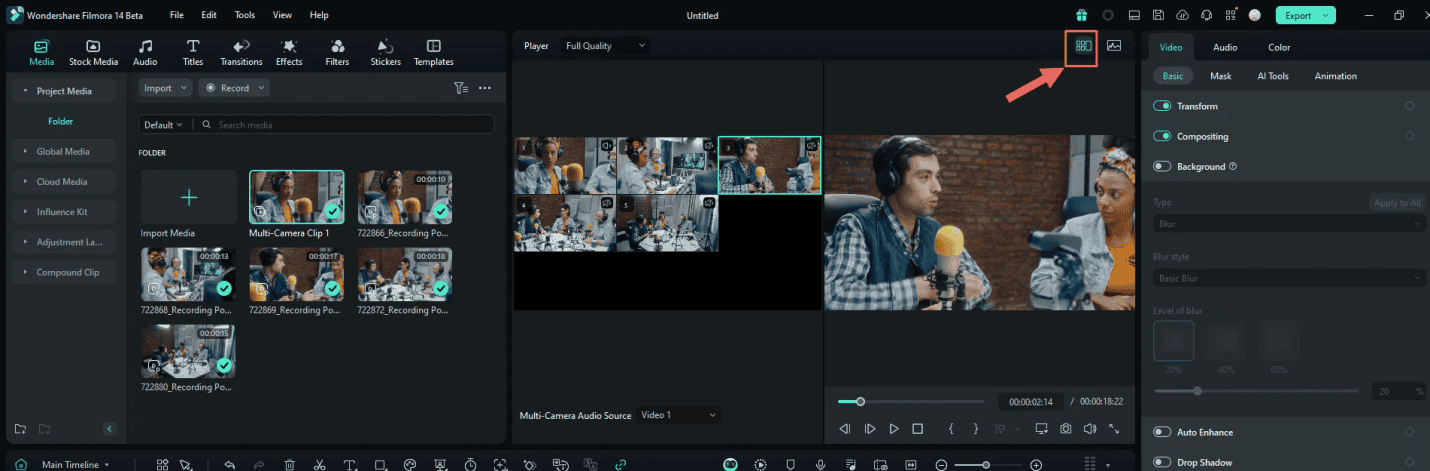Open the Edit menu
The width and height of the screenshot is (1430, 471).
click(x=209, y=15)
